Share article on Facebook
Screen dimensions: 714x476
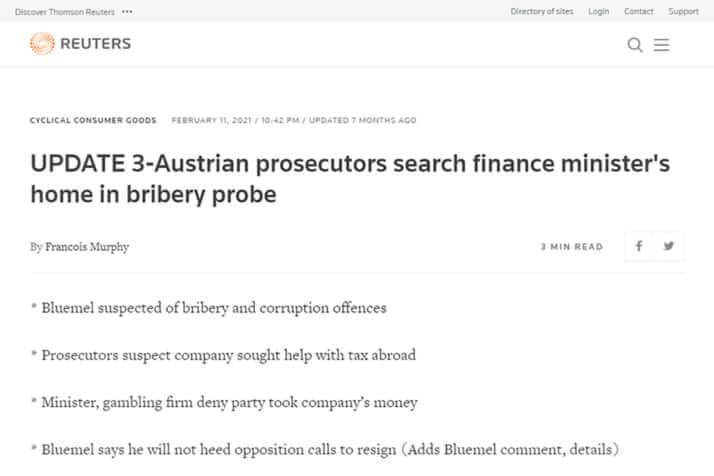coord(639,246)
